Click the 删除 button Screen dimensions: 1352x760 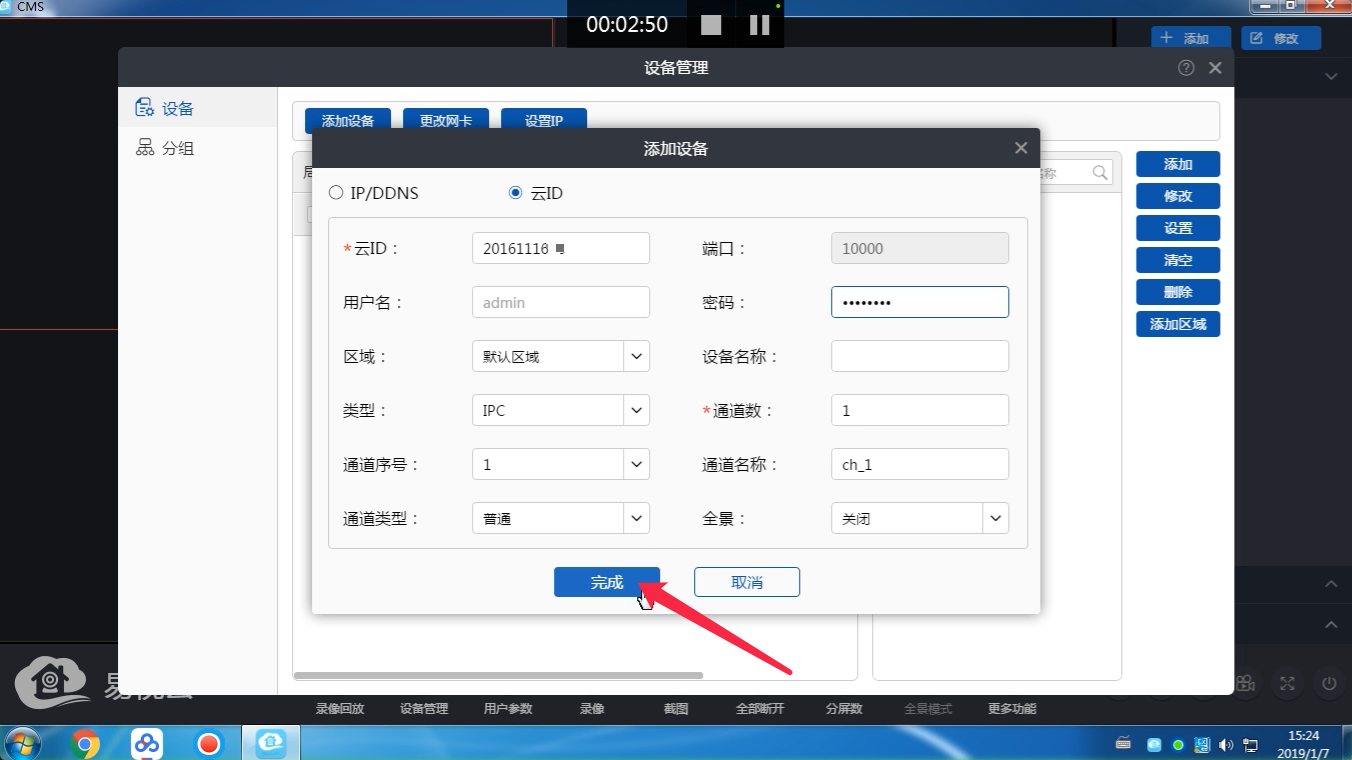coord(1178,292)
